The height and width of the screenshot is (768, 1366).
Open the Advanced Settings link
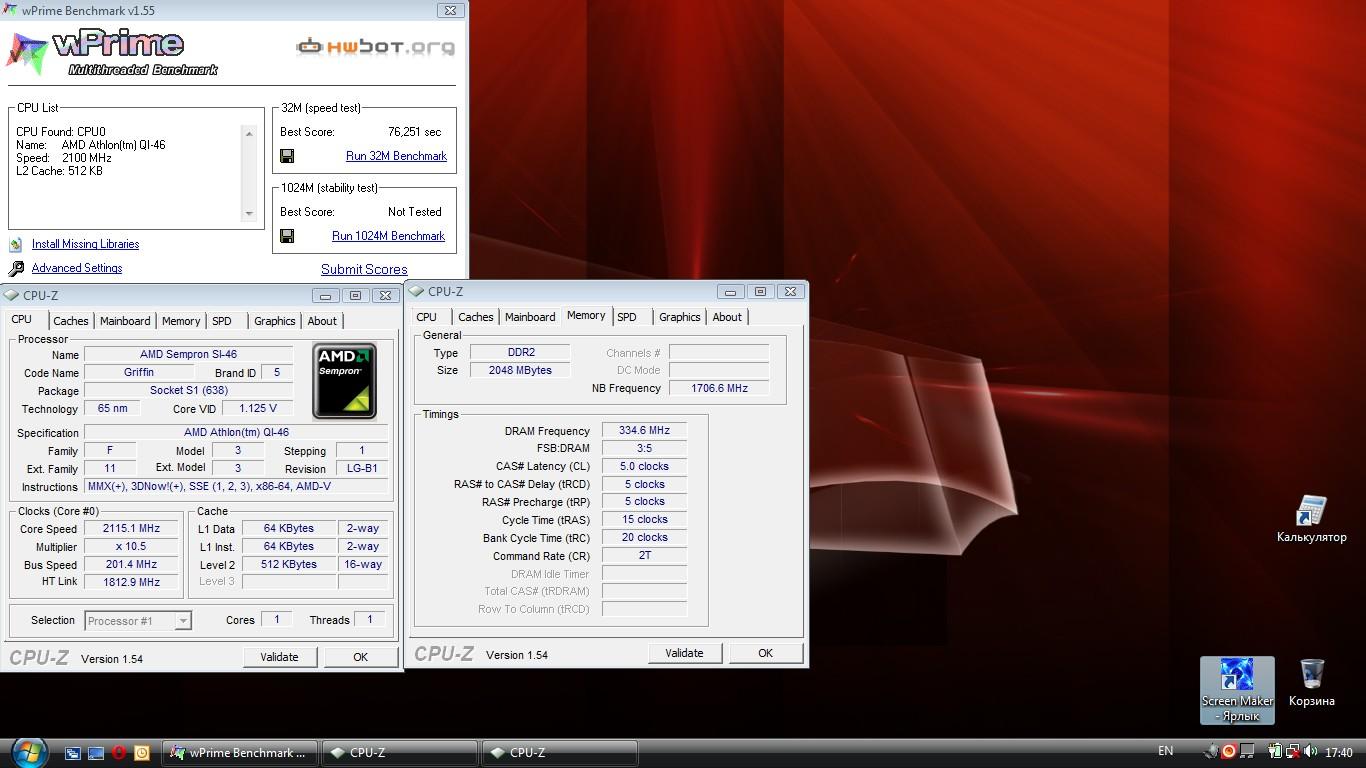tap(77, 268)
